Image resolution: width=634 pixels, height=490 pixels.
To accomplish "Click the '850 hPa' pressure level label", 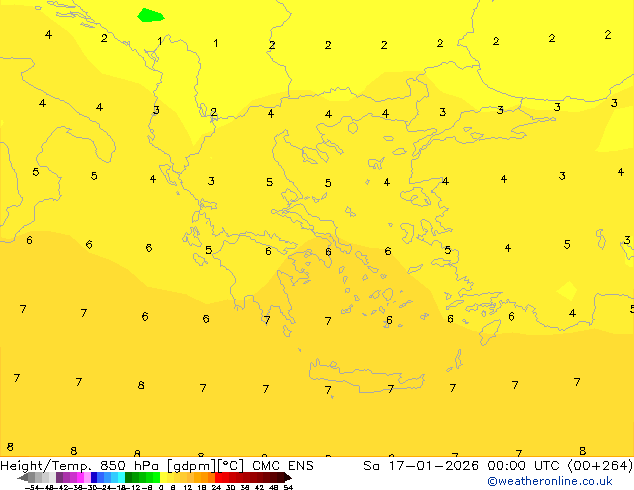I will click(129, 466).
